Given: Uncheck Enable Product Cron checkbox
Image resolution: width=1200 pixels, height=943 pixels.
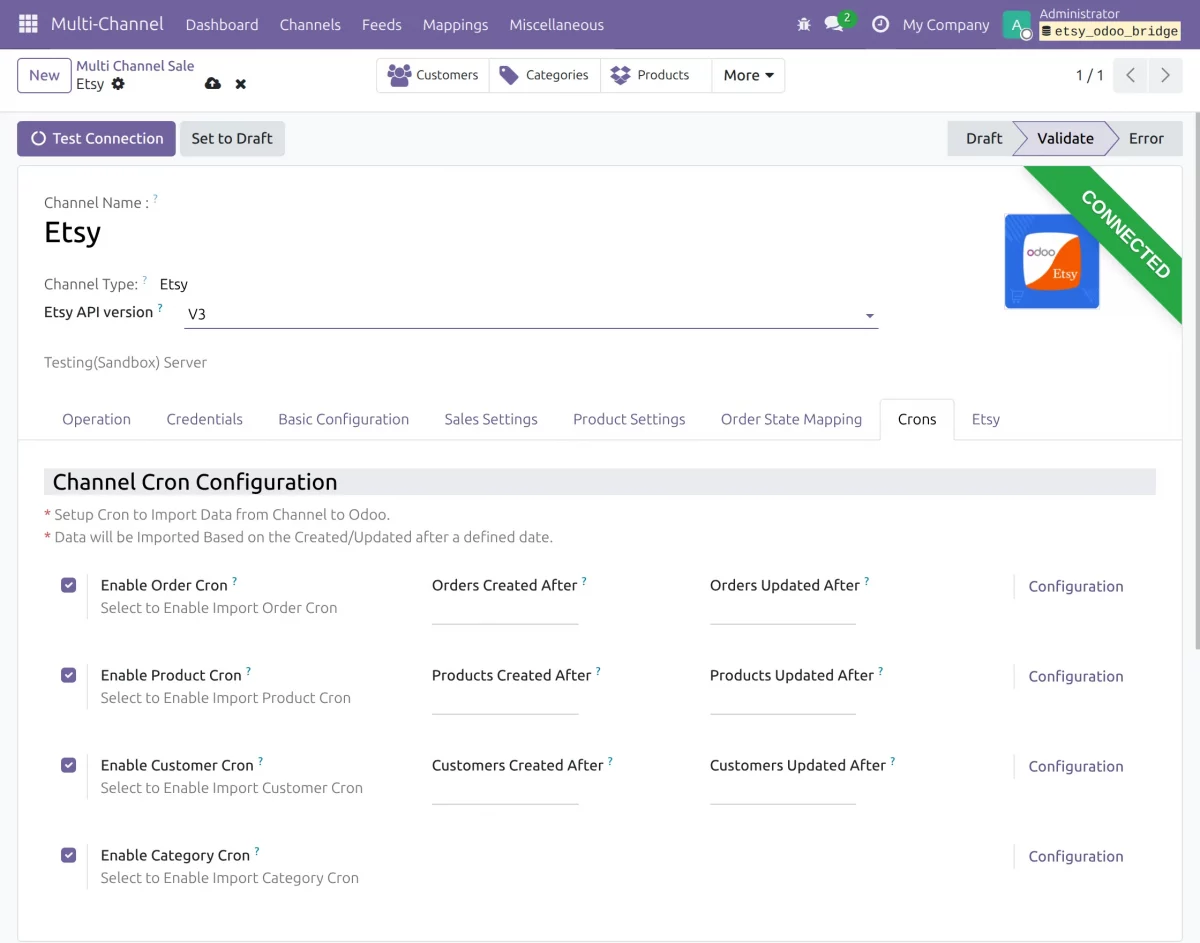Looking at the screenshot, I should pos(68,675).
